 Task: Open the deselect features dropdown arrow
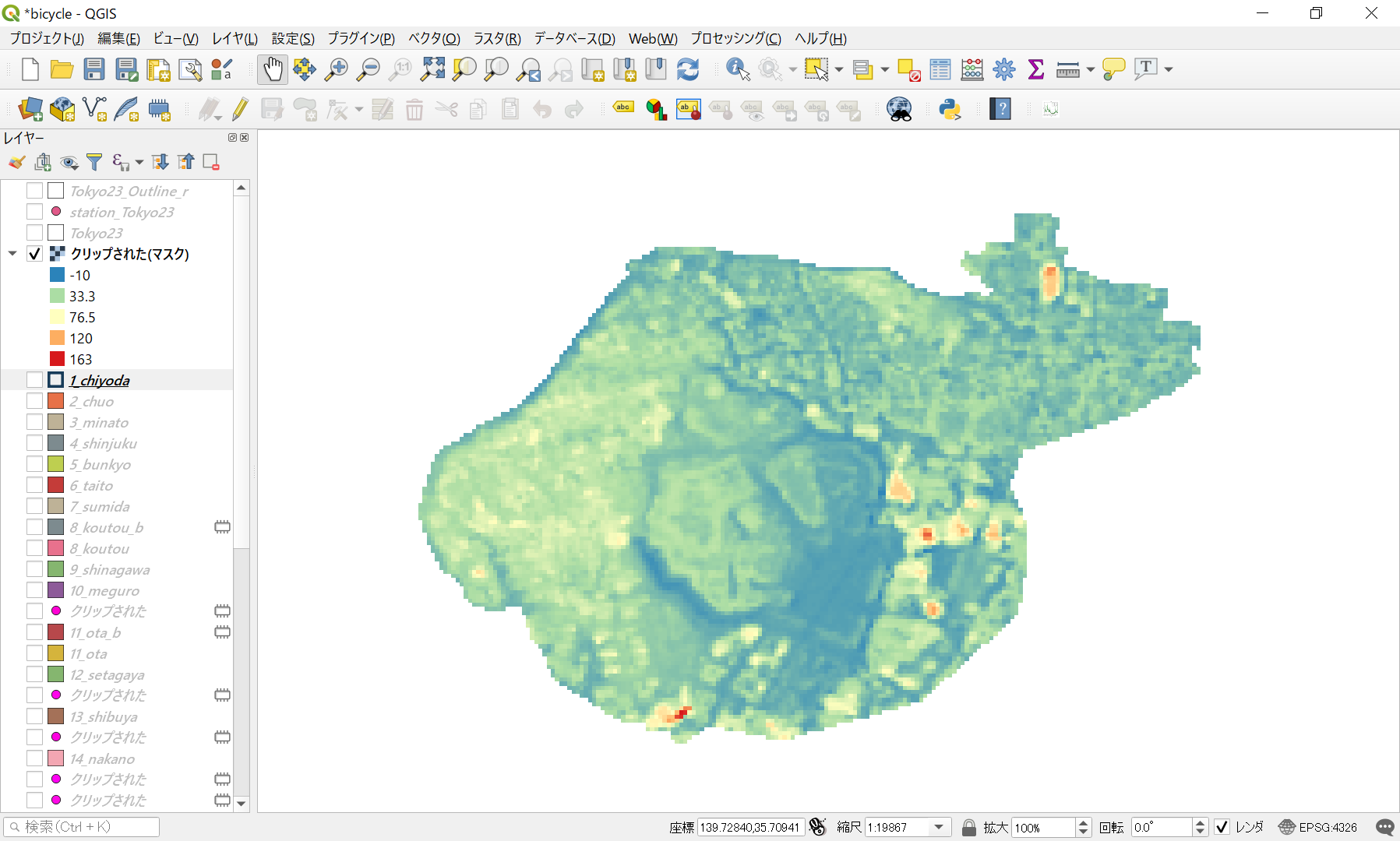click(x=884, y=69)
